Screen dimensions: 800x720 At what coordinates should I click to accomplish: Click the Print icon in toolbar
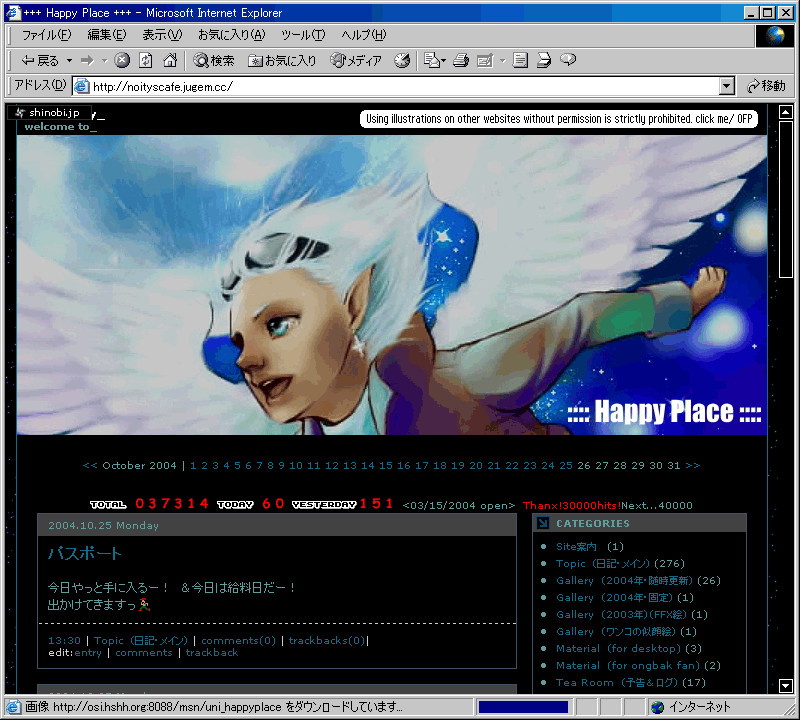pyautogui.click(x=461, y=61)
